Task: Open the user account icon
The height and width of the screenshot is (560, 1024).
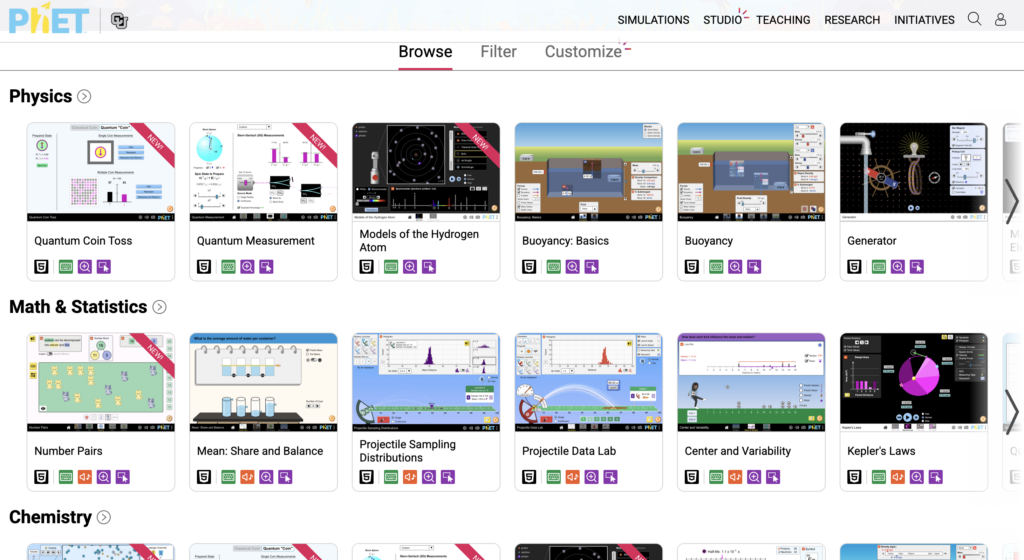Action: tap(1000, 19)
